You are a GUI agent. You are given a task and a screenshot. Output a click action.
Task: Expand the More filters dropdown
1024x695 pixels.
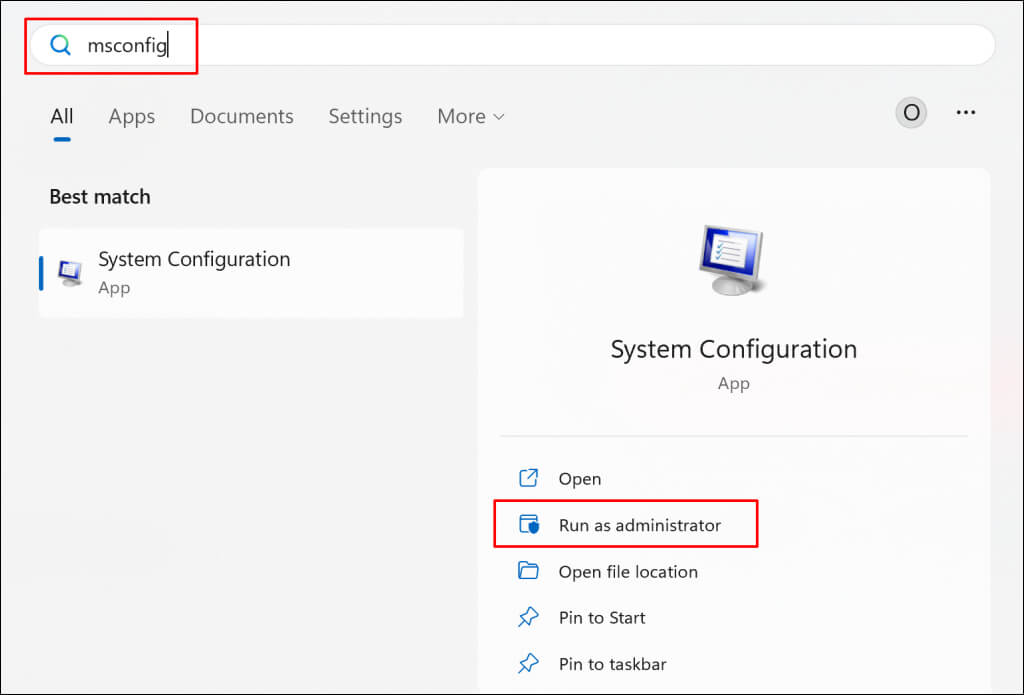470,116
